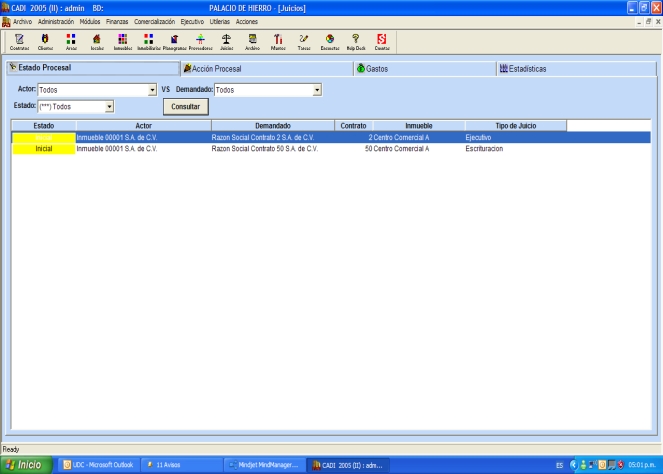The height and width of the screenshot is (474, 663).
Task: Open the Finanzas menu
Action: pos(117,21)
